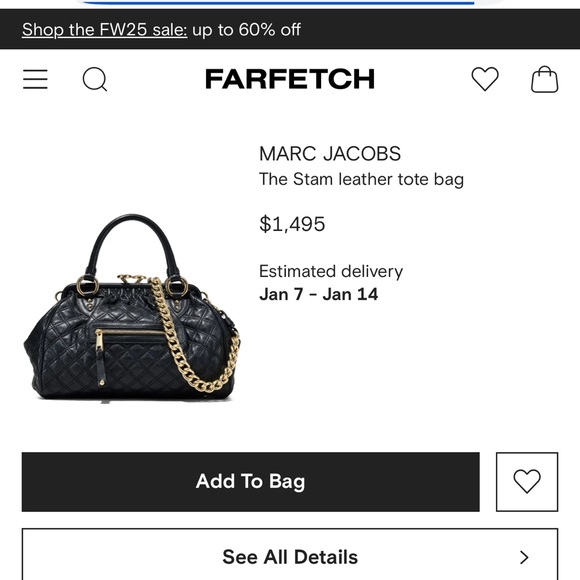This screenshot has width=580, height=580.
Task: Expand the See All Details chevron arrow
Action: click(524, 557)
